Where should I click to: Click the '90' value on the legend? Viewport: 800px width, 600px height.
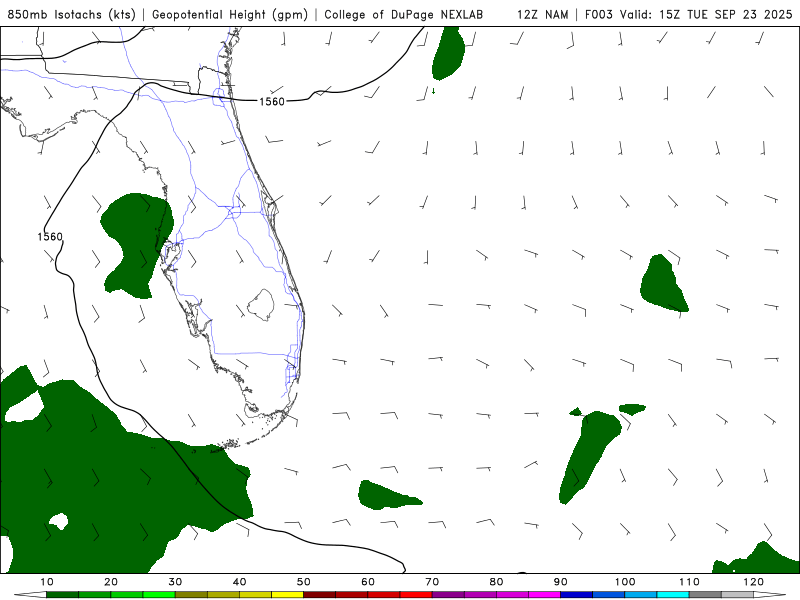pyautogui.click(x=561, y=582)
